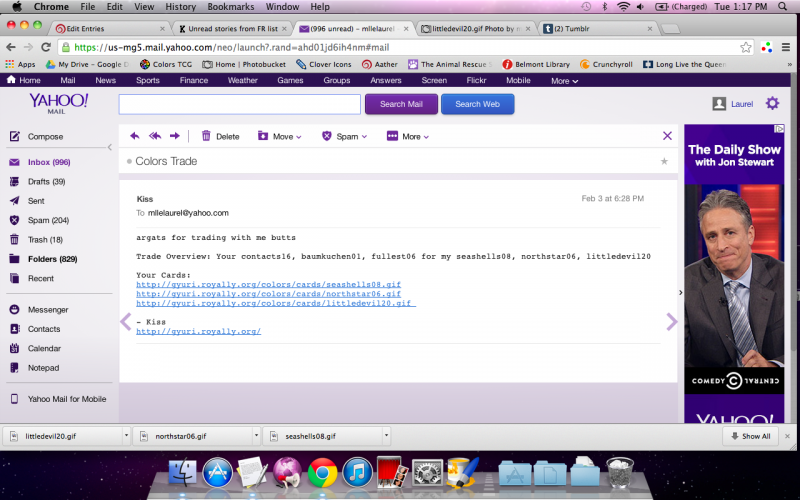Collapse the ad panel with small arrow

click(x=681, y=292)
